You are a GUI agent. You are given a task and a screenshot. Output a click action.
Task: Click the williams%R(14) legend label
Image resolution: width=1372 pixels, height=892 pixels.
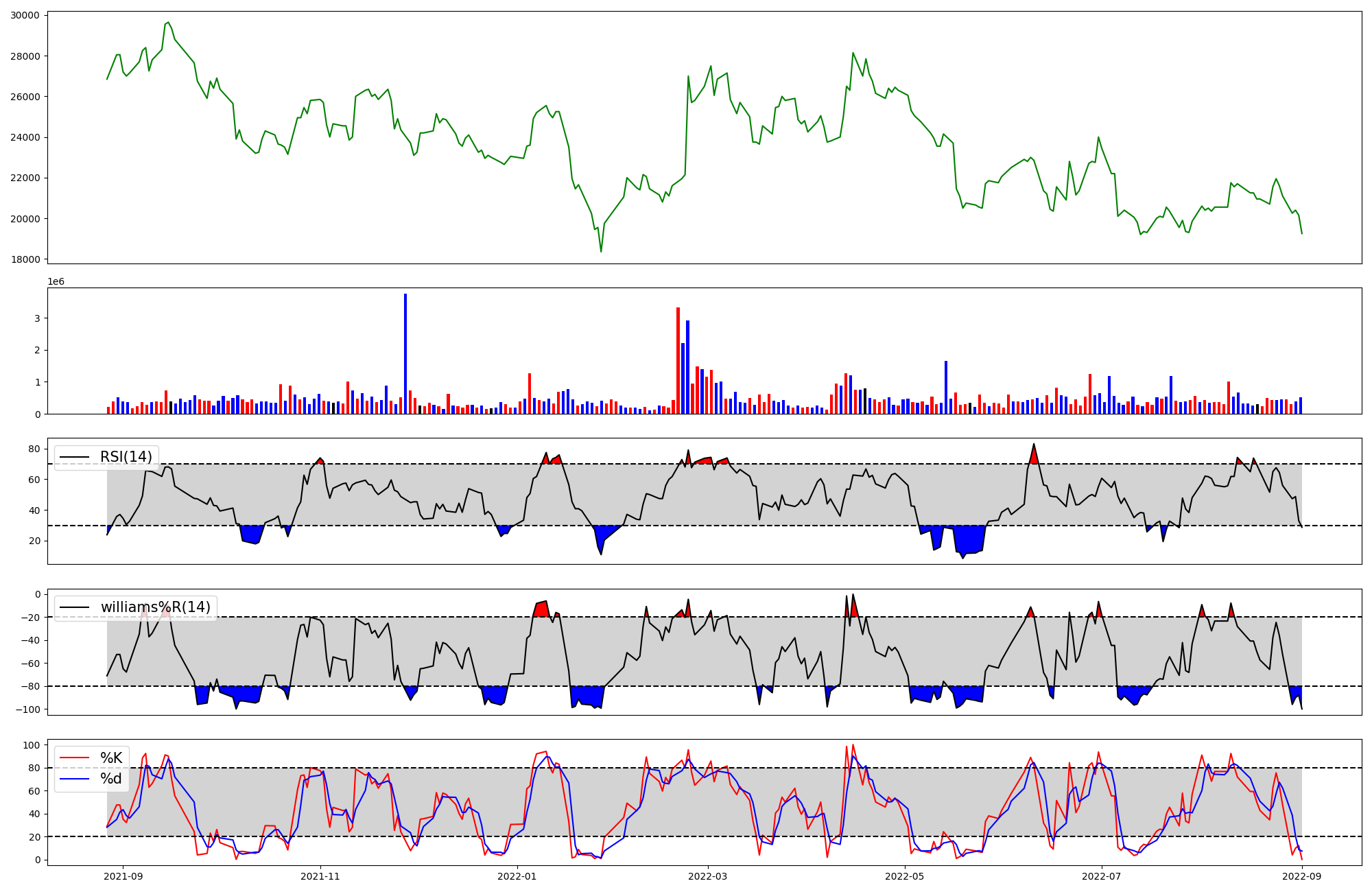155,607
